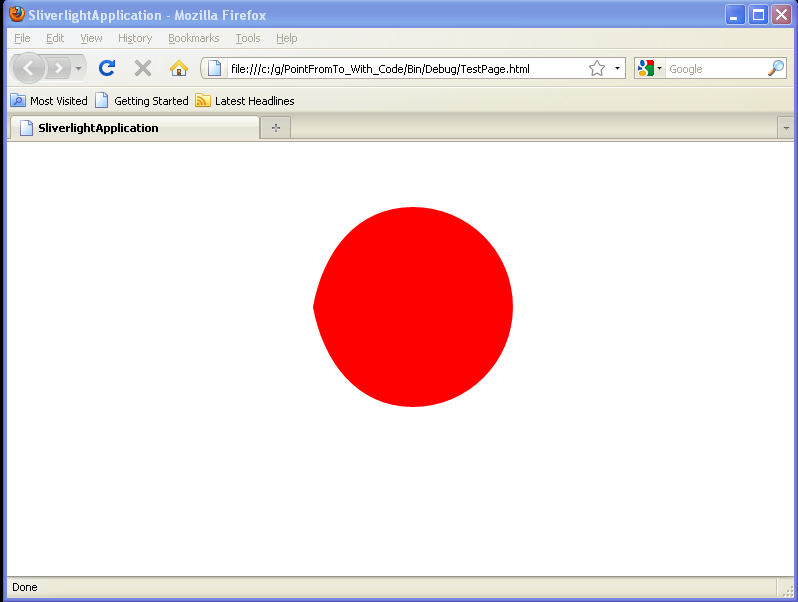The image size is (798, 602).
Task: Select the SliverlightApplication tab
Action: click(x=134, y=128)
